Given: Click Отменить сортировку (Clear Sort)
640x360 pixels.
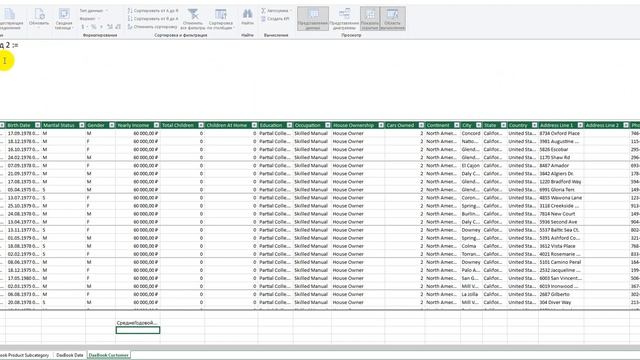Looking at the screenshot, I should pos(153,27).
